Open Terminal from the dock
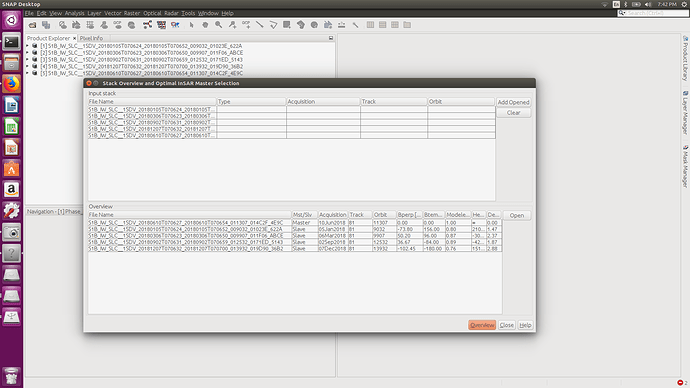The width and height of the screenshot is (690, 388). [11, 42]
